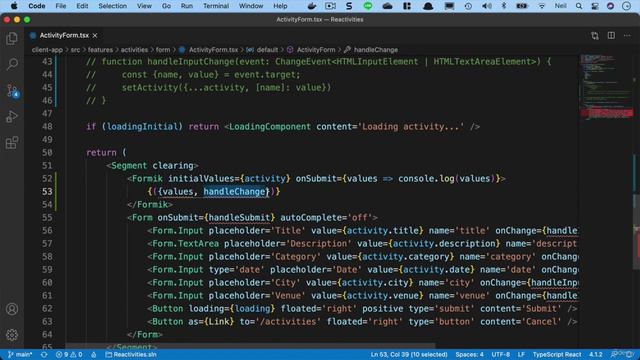
Task: Open the Window menu
Action: 251,6
